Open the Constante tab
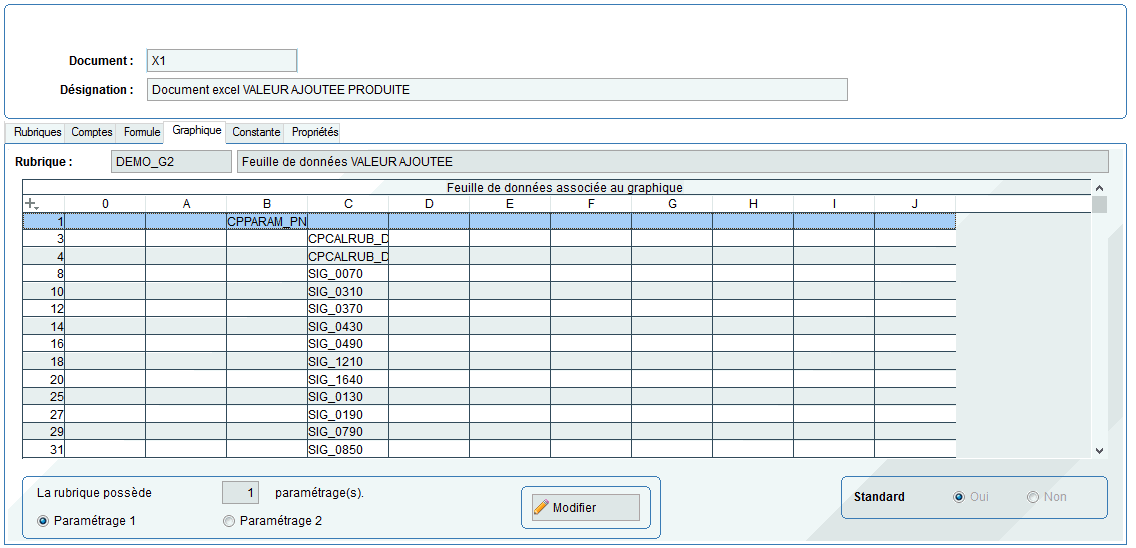This screenshot has height=548, width=1136. coord(256,132)
